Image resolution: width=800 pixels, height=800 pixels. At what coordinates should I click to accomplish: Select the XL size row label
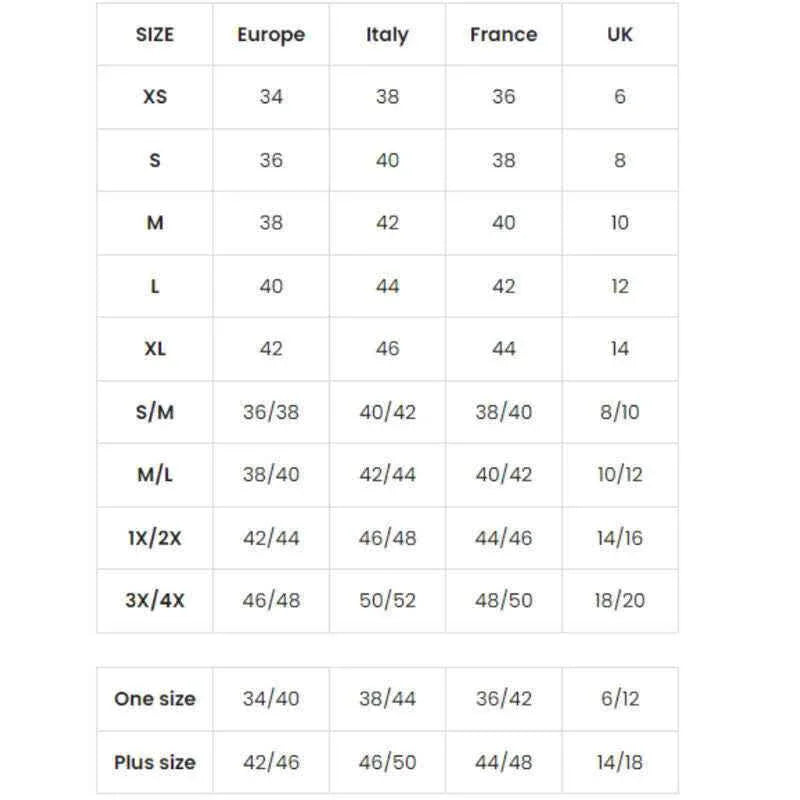pos(155,349)
